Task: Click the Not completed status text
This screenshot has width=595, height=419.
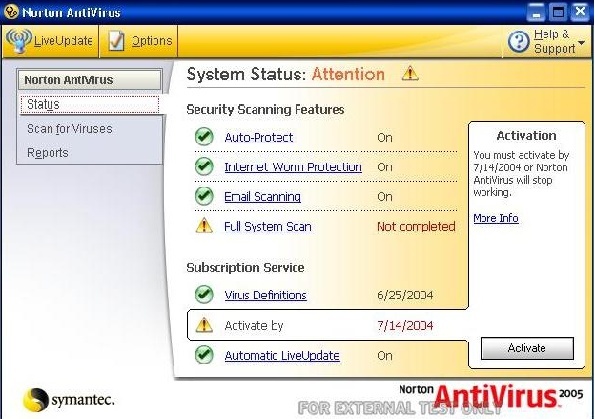Action: point(416,227)
